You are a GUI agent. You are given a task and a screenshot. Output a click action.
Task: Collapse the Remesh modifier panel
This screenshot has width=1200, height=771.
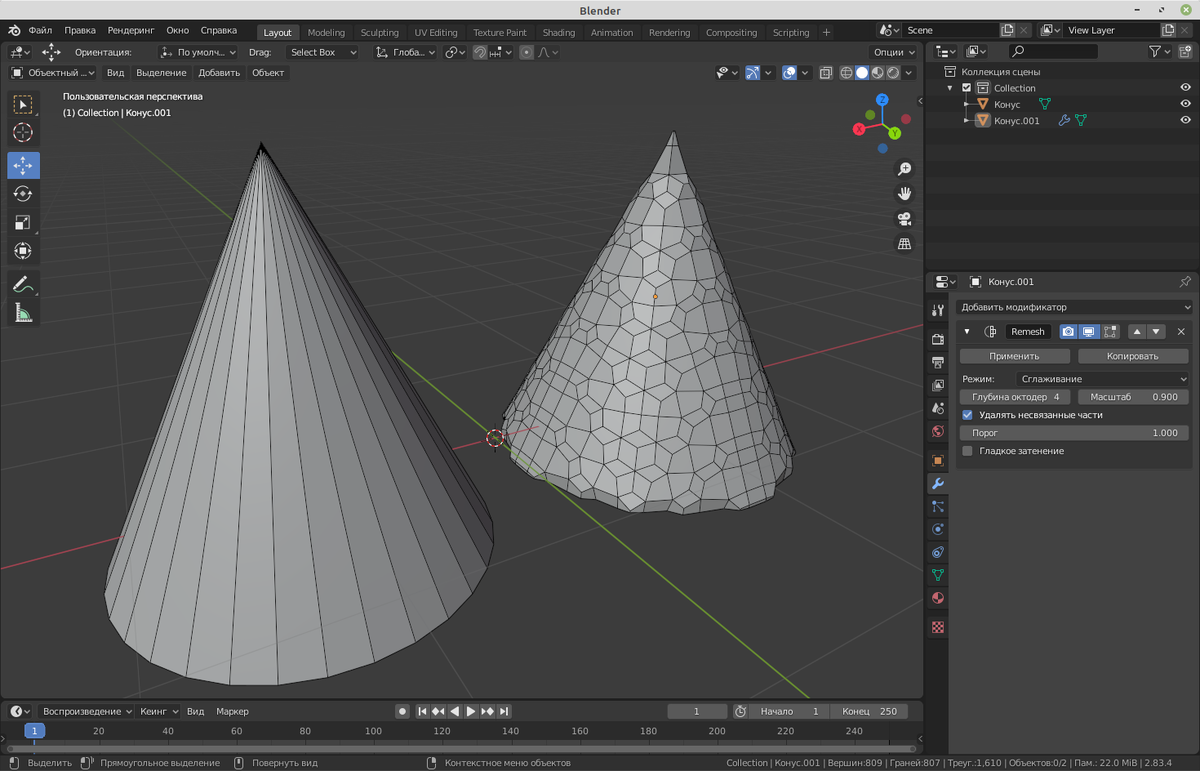coord(967,332)
